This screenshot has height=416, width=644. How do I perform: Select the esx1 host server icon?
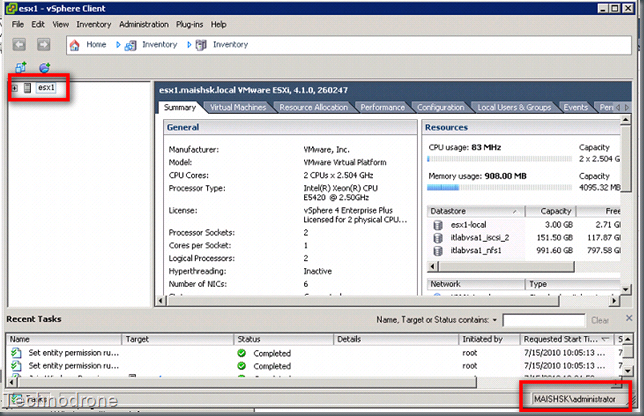pyautogui.click(x=28, y=87)
